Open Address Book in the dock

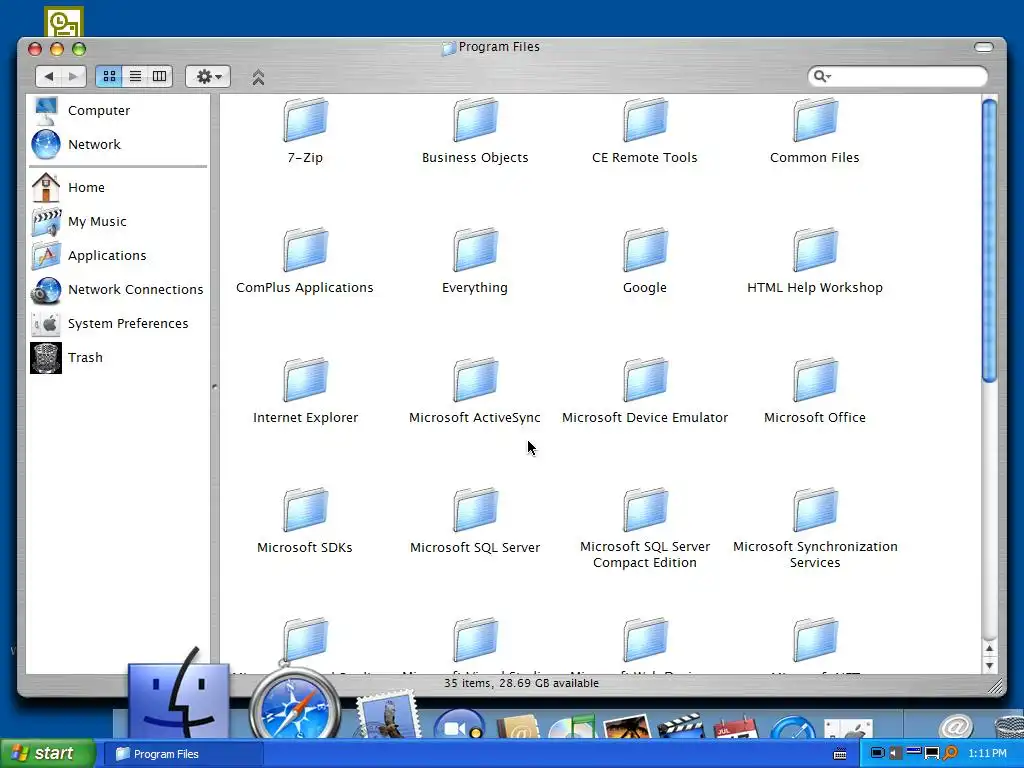(518, 727)
